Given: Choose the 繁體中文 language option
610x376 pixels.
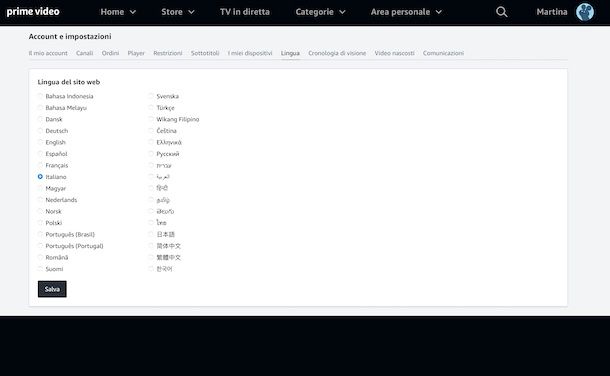Looking at the screenshot, I should click(x=151, y=257).
